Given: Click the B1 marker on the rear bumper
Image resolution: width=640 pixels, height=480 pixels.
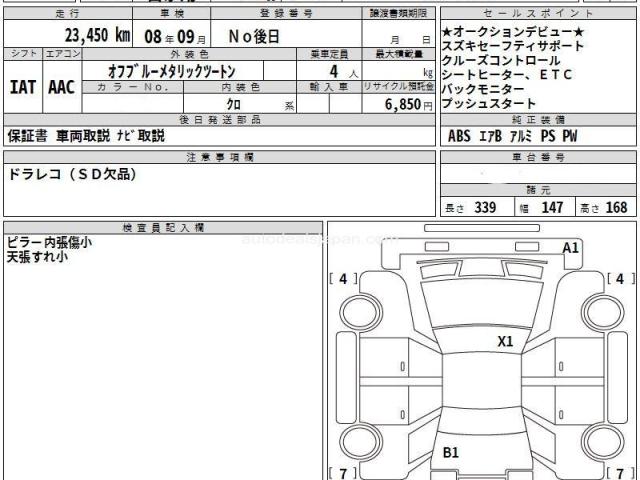Looking at the screenshot, I should click(x=451, y=453).
